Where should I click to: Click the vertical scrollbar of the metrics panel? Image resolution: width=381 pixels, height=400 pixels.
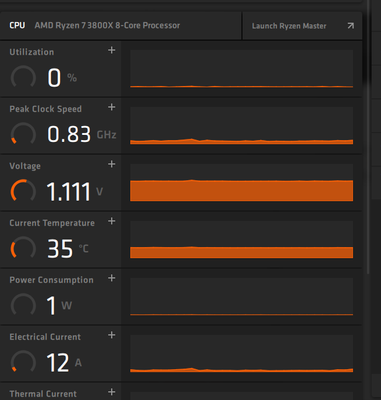coord(368,137)
